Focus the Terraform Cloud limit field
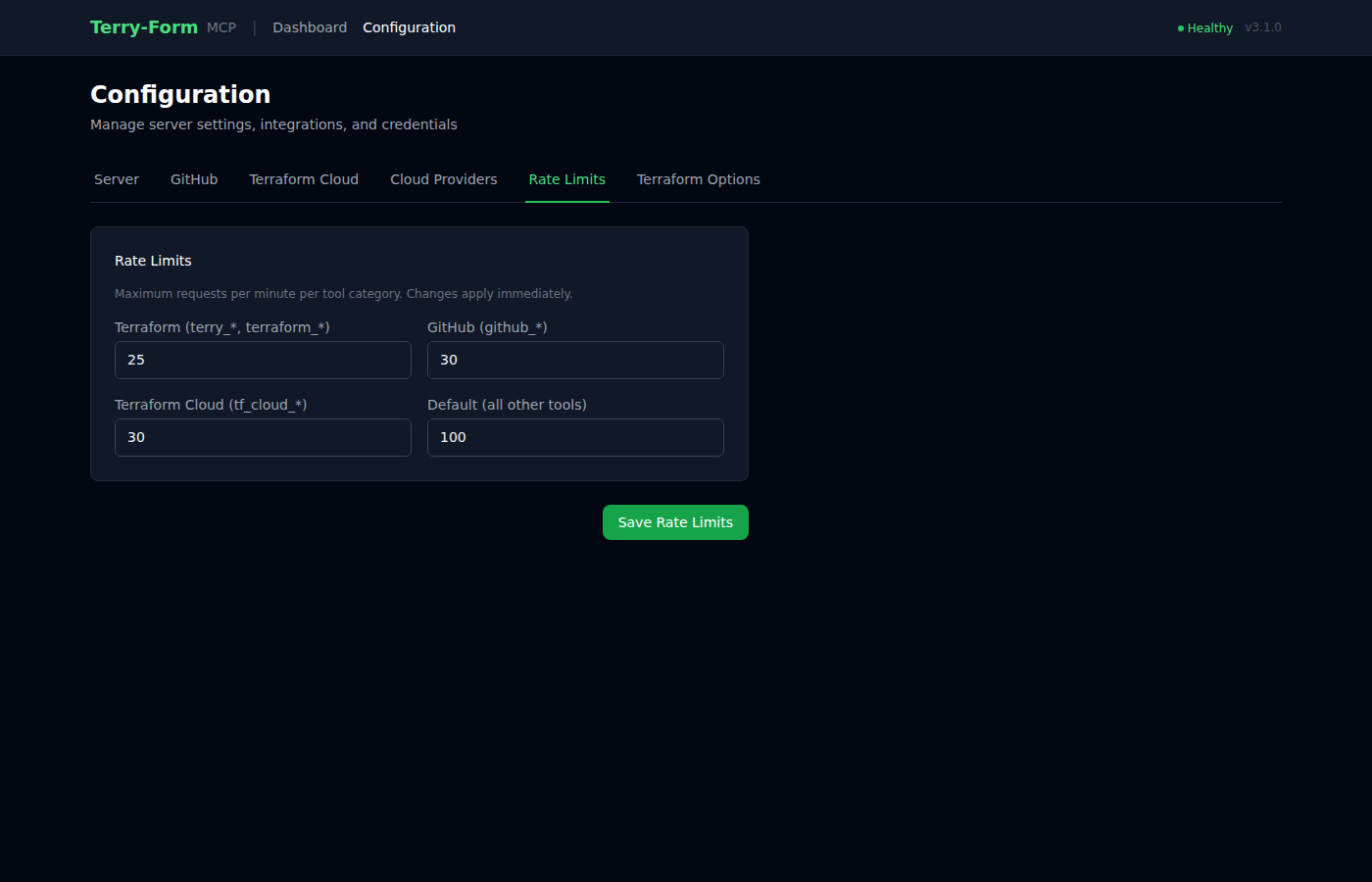The width and height of the screenshot is (1372, 882). 263,437
